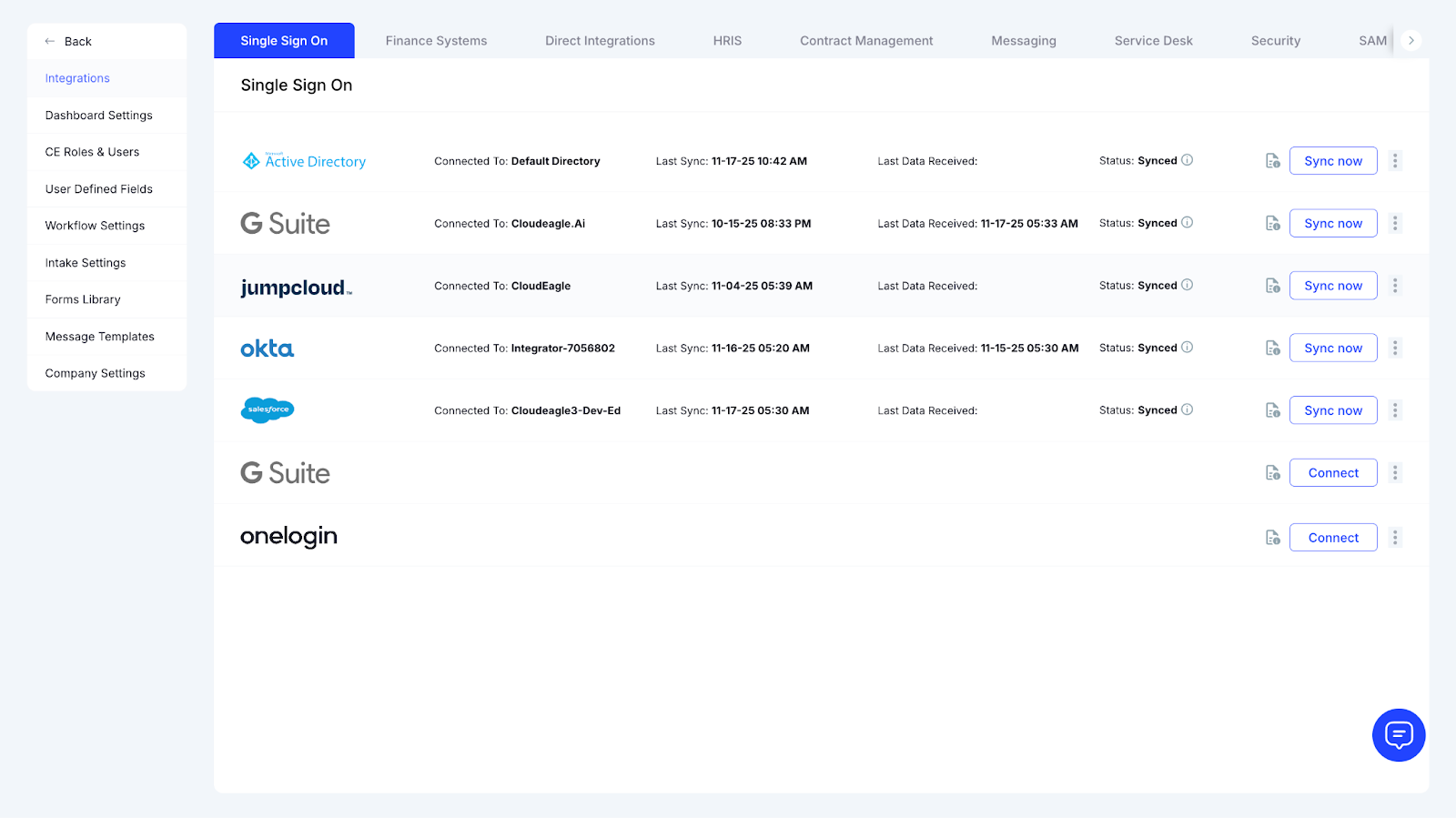Click the Active Directory logo
Screen dimensions: 1456x818
[x=304, y=161]
